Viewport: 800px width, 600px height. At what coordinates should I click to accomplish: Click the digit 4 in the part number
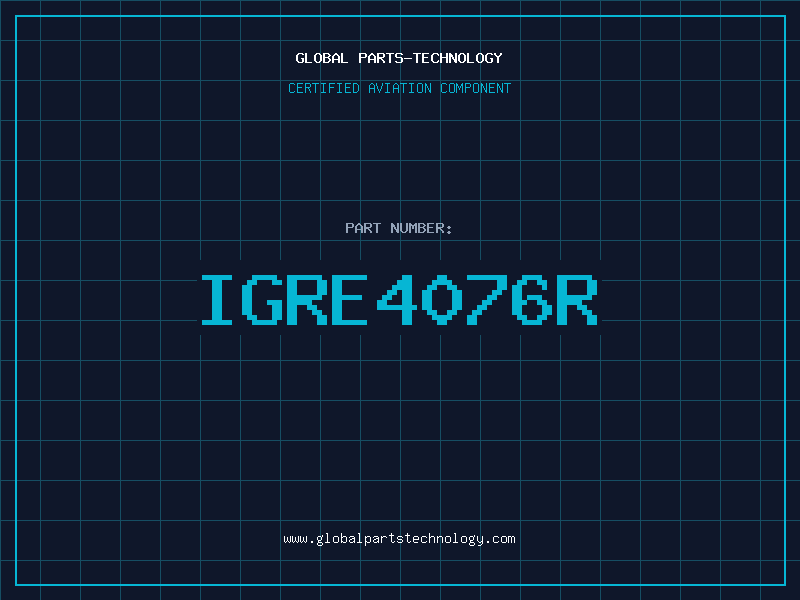coord(399,299)
